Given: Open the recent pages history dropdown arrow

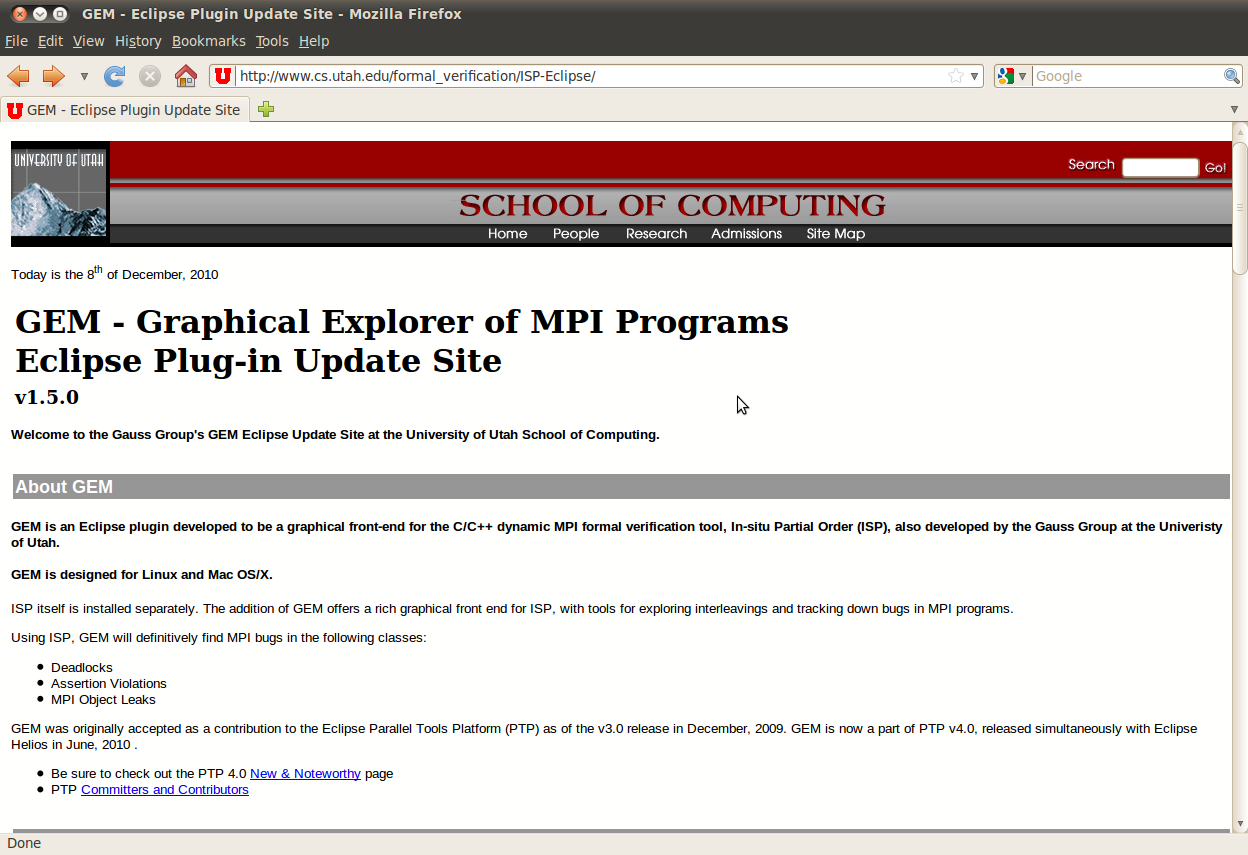Looking at the screenshot, I should (x=84, y=76).
